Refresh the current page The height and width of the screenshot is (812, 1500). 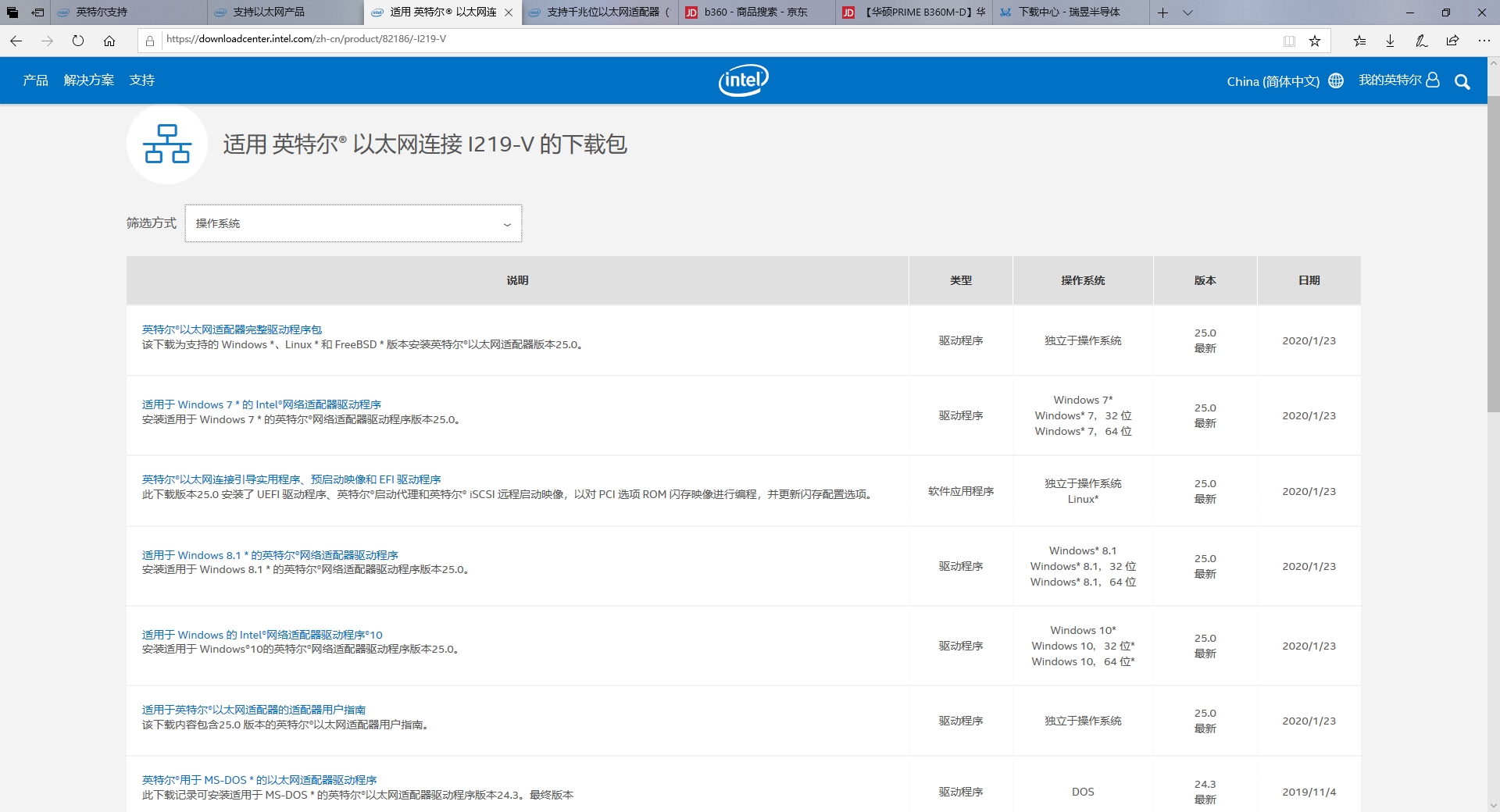(78, 41)
